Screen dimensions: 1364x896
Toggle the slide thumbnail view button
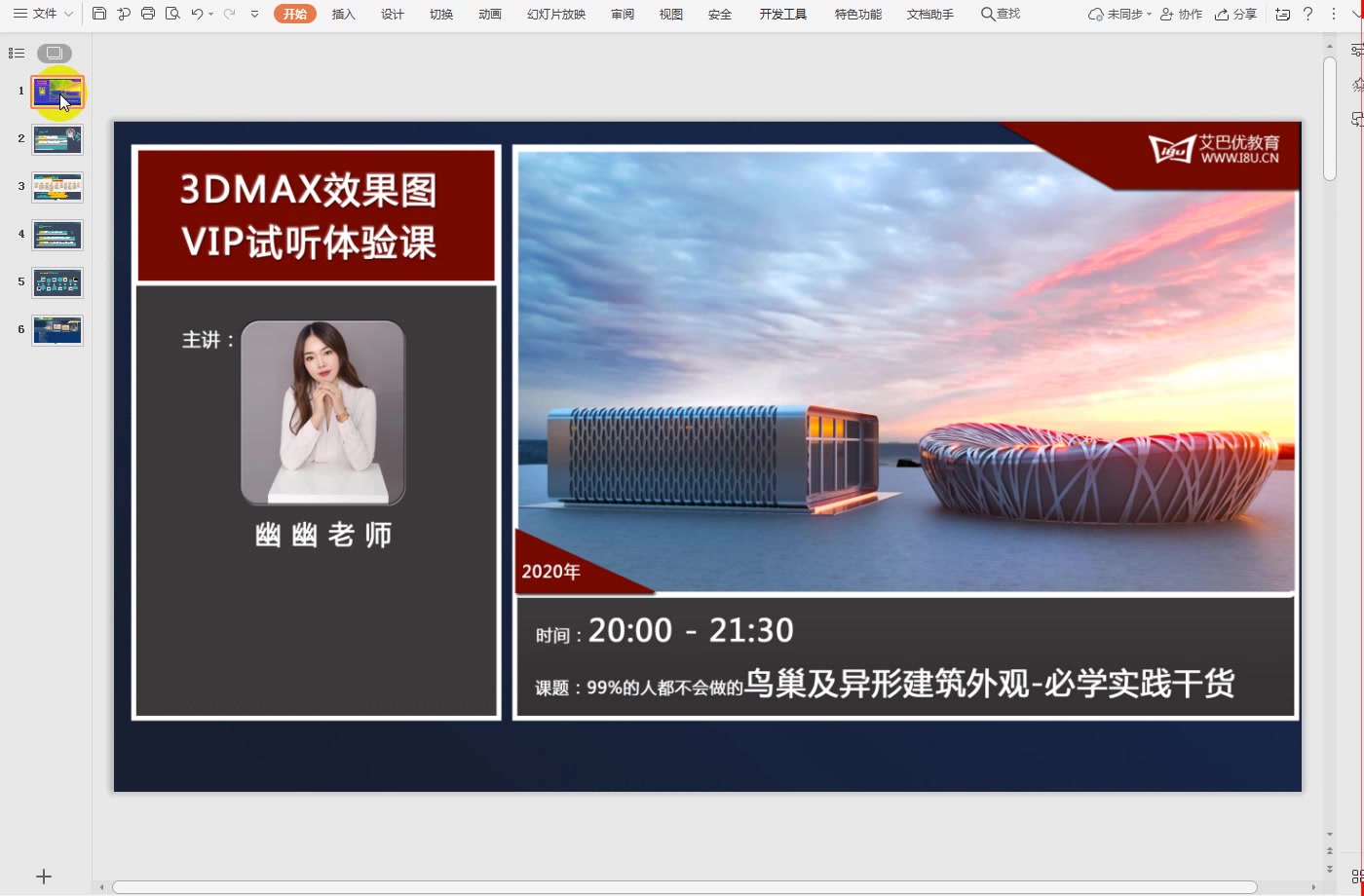(55, 54)
